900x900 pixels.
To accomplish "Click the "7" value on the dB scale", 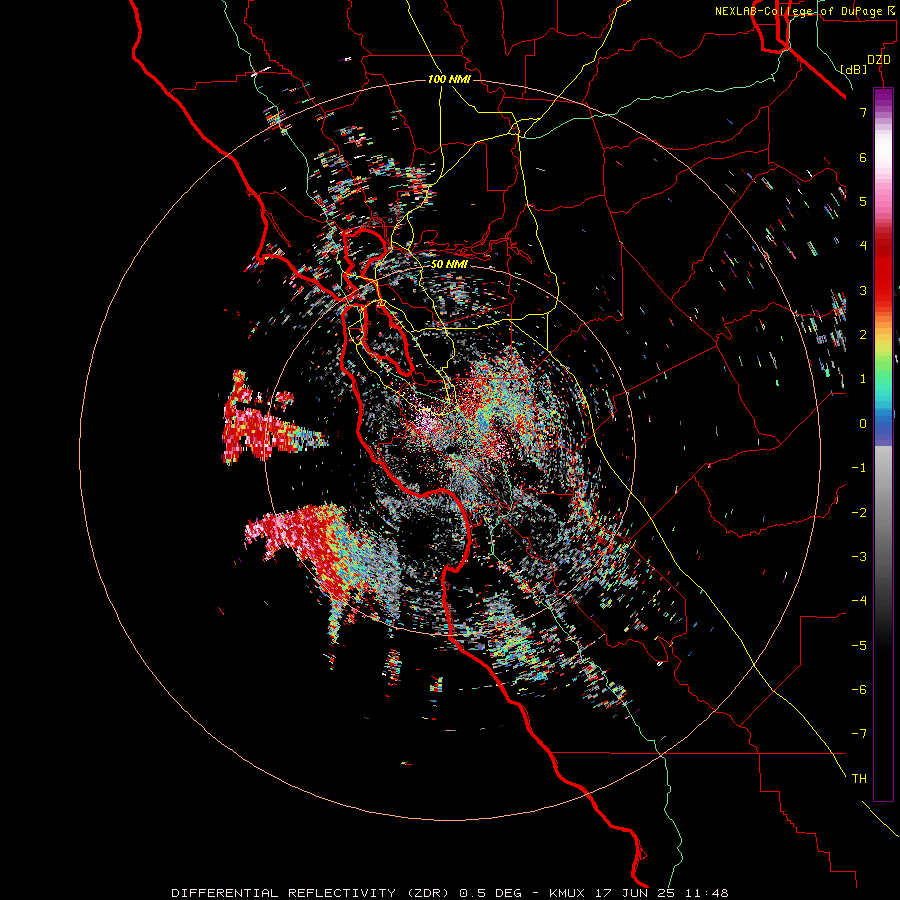I will tap(863, 112).
